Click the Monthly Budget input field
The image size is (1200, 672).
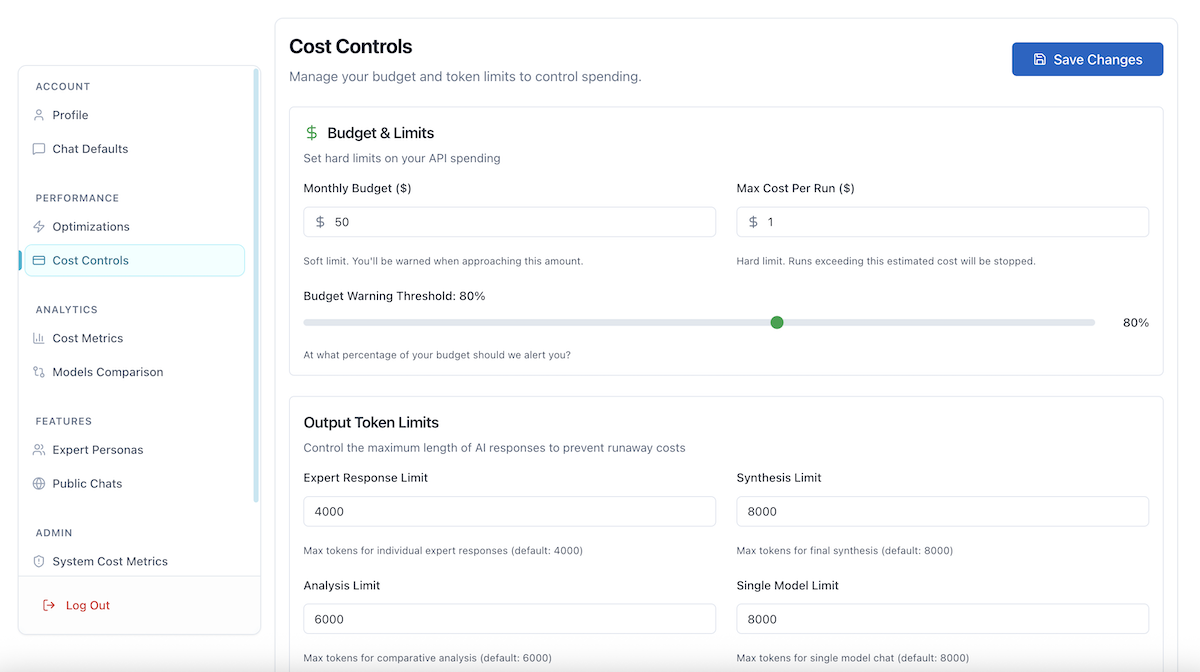pos(509,221)
